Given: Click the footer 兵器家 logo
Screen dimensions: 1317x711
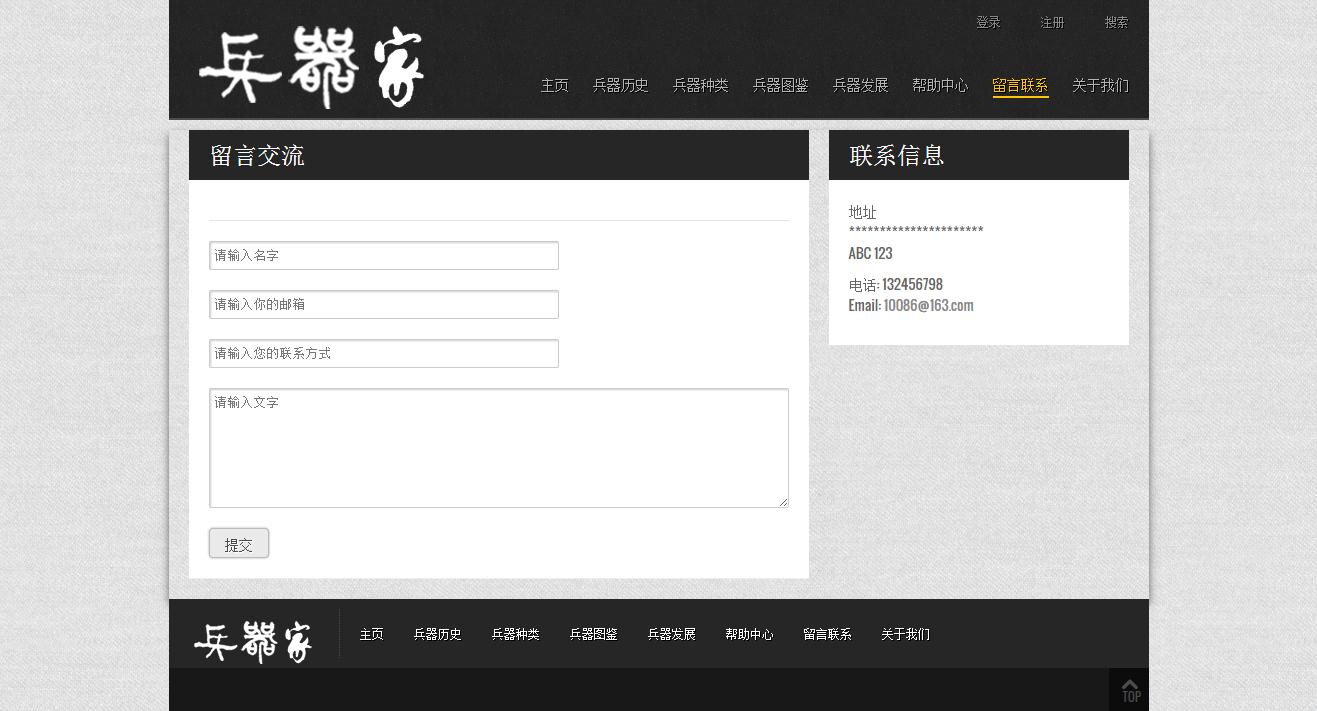Looking at the screenshot, I should click(x=253, y=641).
